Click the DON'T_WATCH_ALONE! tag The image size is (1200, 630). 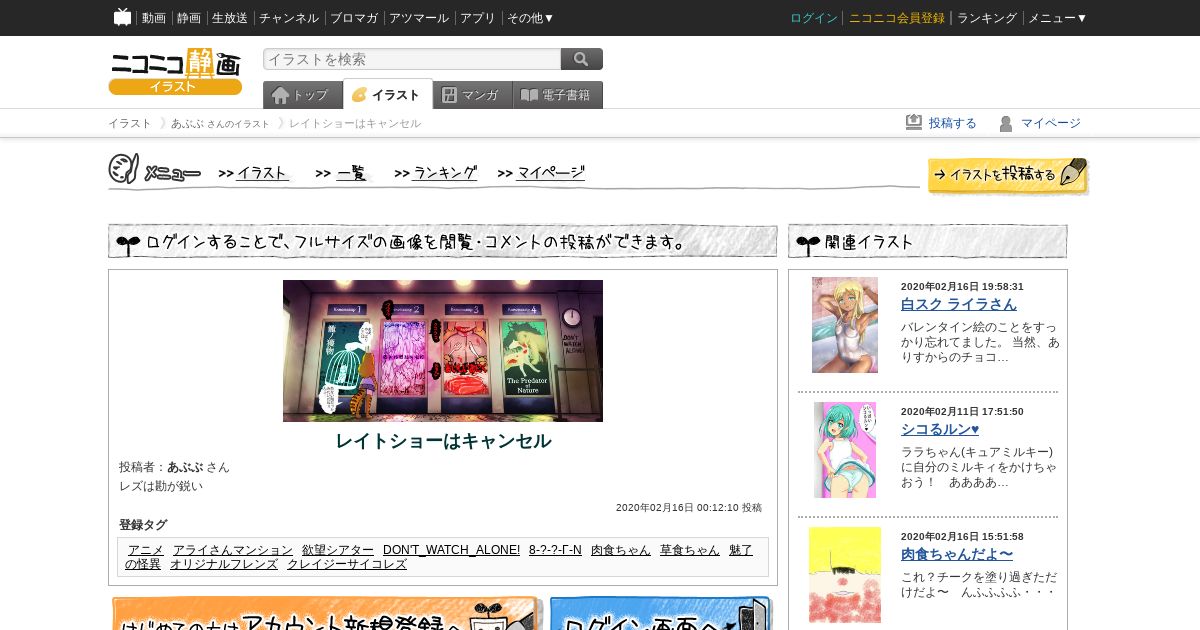click(x=452, y=550)
